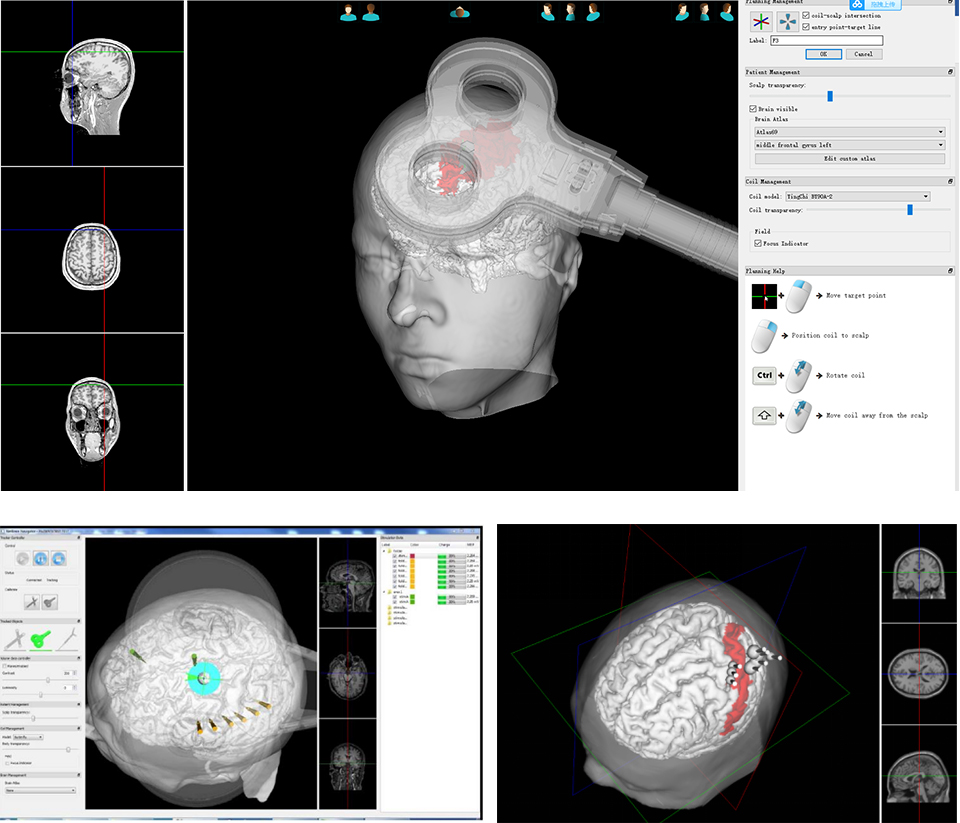Click the undock icon of Coil Management panel

coord(950,182)
